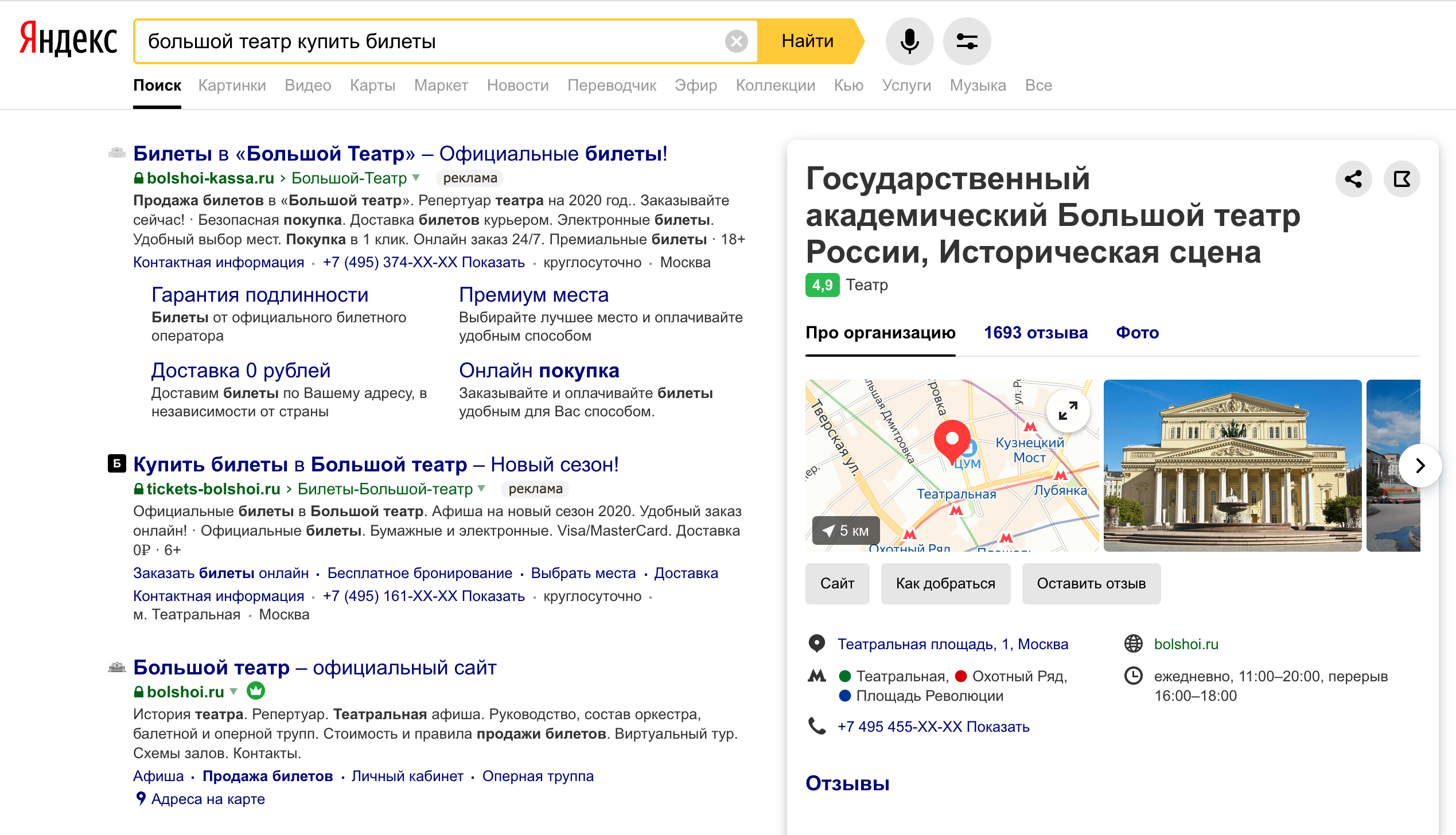
Task: Click the clock icon beside the opening hours
Action: [x=1133, y=676]
